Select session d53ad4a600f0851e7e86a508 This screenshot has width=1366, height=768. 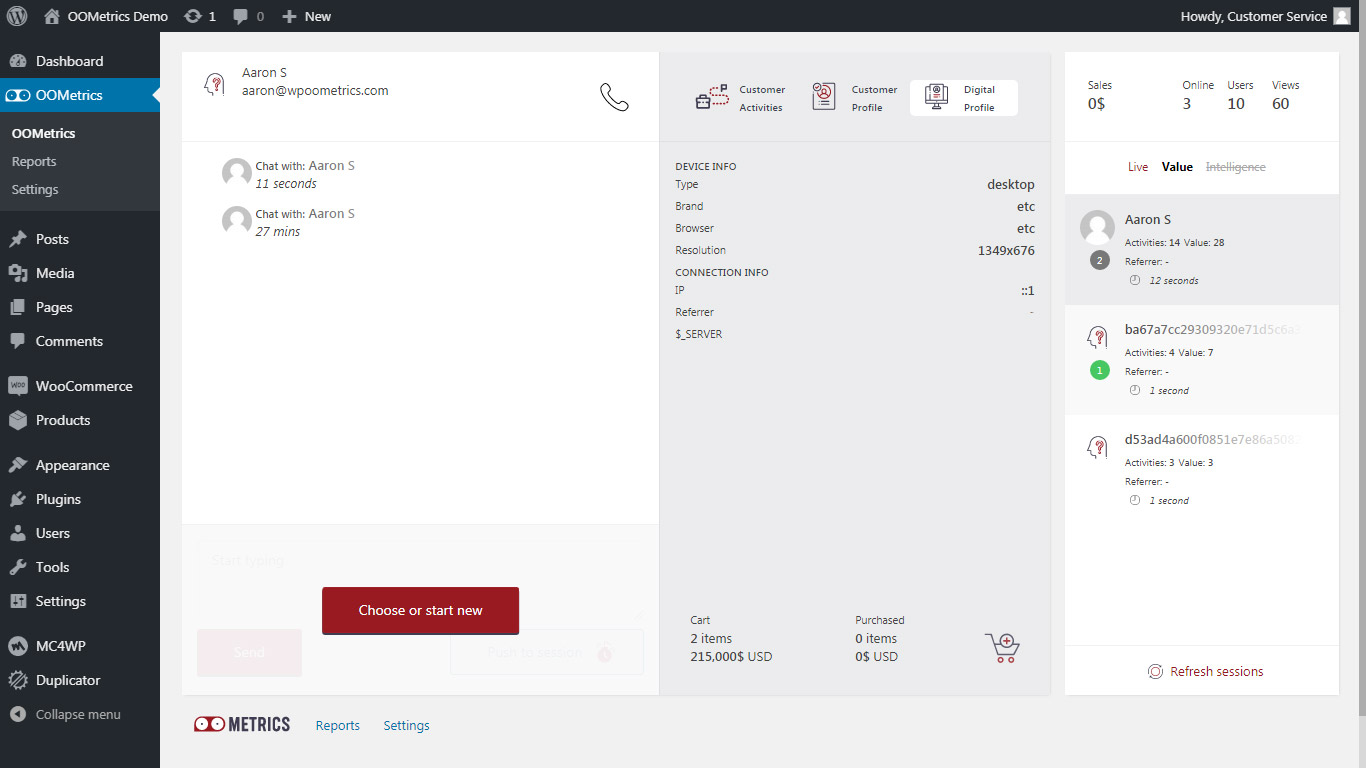pos(1202,470)
